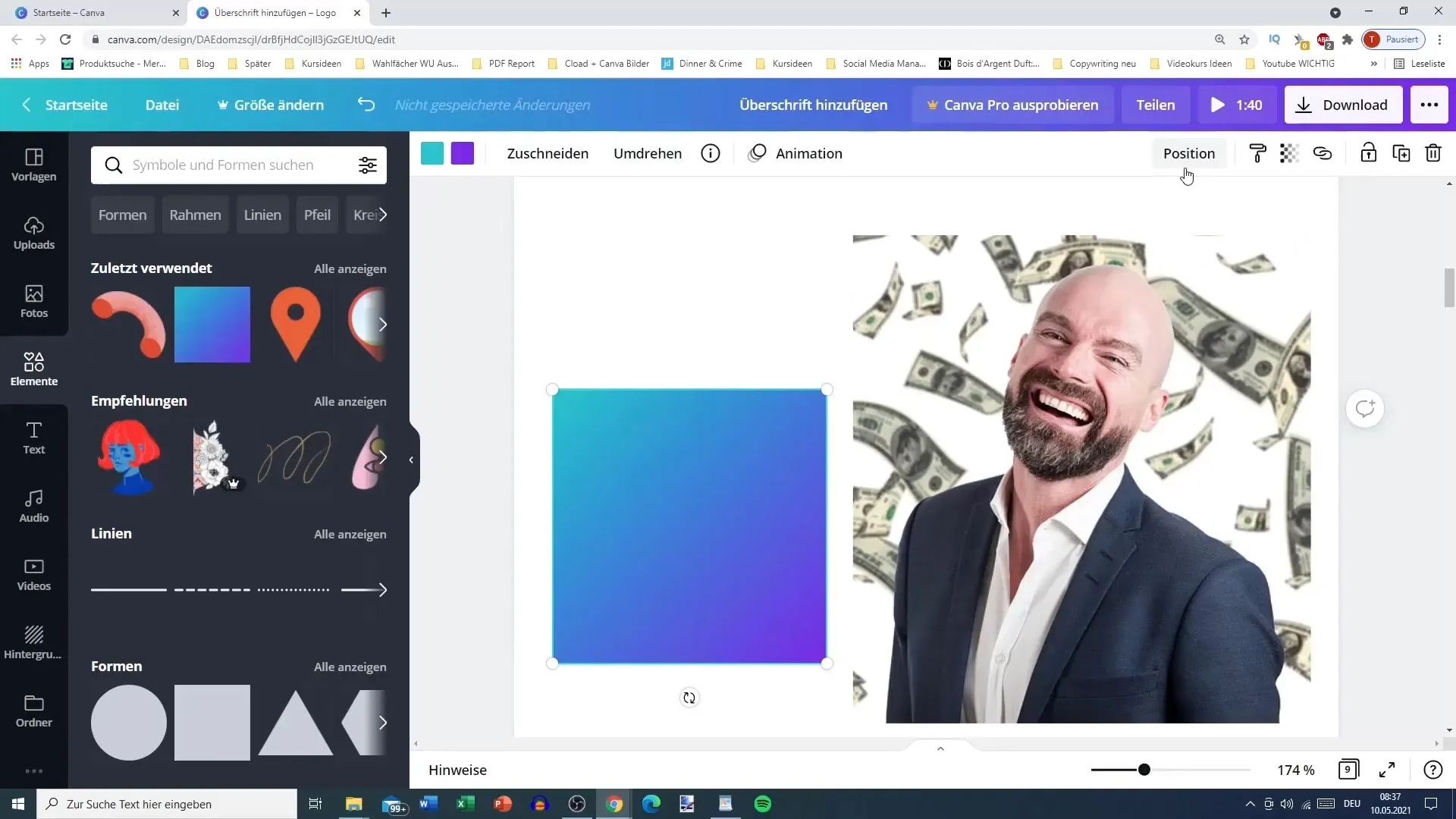Toggle undo Nicht gespeicherte Änderungen
Viewport: 1456px width, 819px height.
click(367, 105)
